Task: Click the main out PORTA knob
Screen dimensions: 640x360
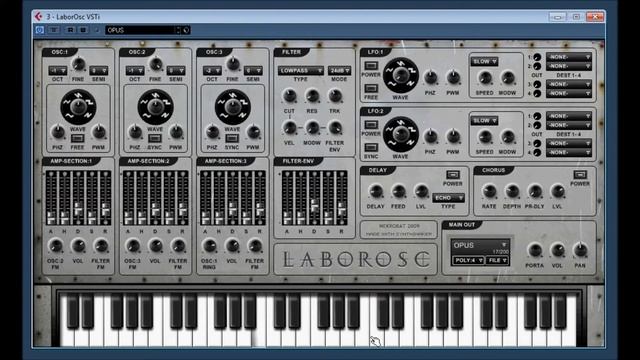Action: (535, 250)
